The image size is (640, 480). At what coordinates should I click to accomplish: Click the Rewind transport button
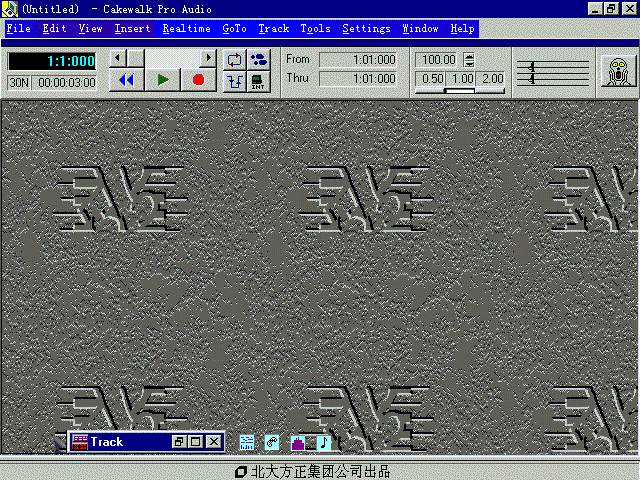coord(126,80)
